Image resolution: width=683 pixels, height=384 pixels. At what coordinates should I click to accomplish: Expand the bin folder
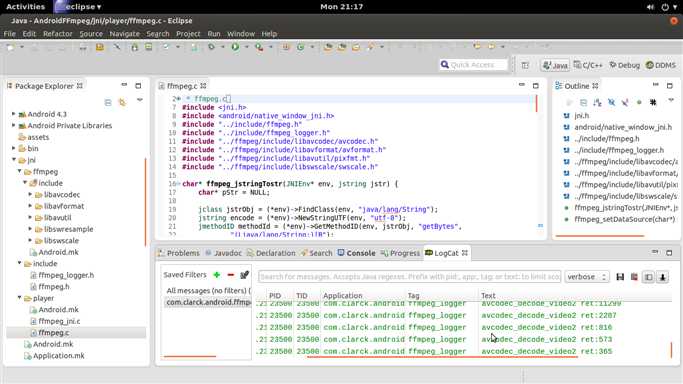[x=14, y=148]
